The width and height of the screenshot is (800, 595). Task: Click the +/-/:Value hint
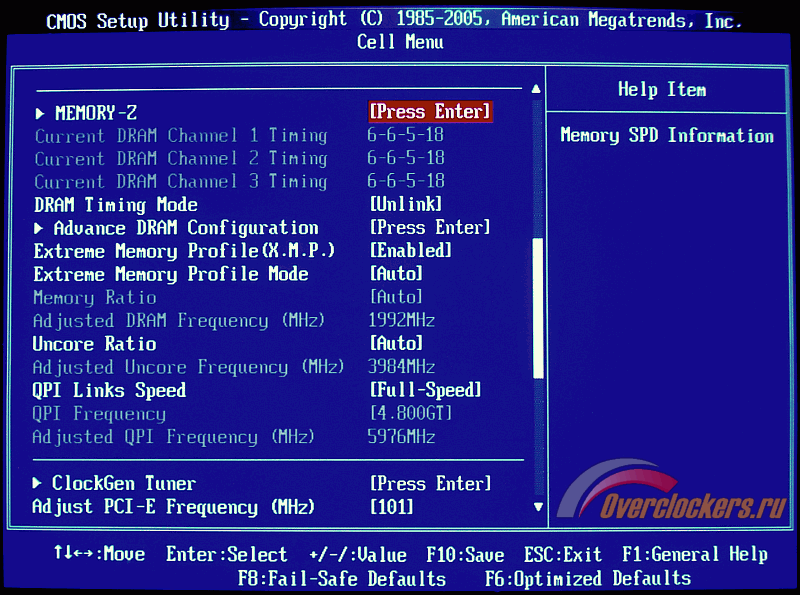358,555
